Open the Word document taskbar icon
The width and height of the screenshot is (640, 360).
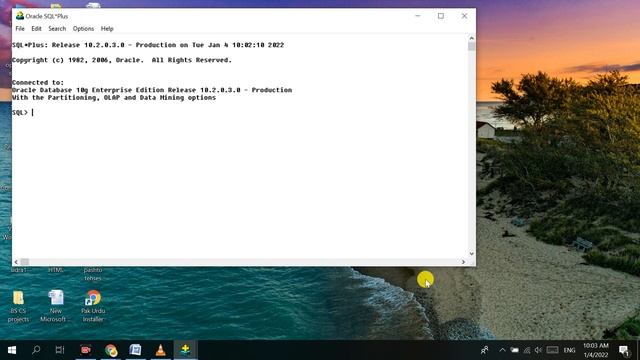click(x=136, y=350)
